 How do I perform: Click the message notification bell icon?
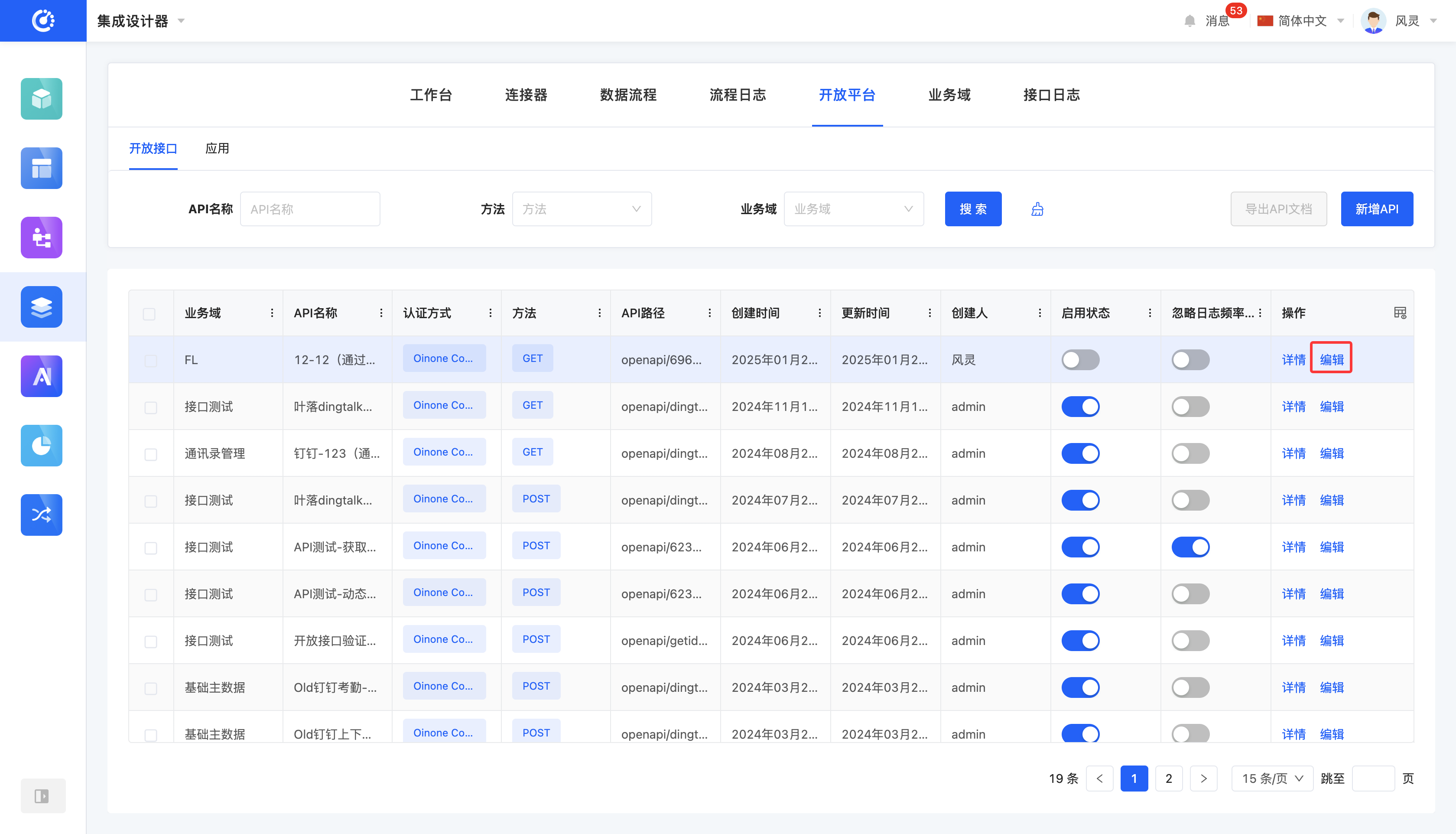(1189, 21)
